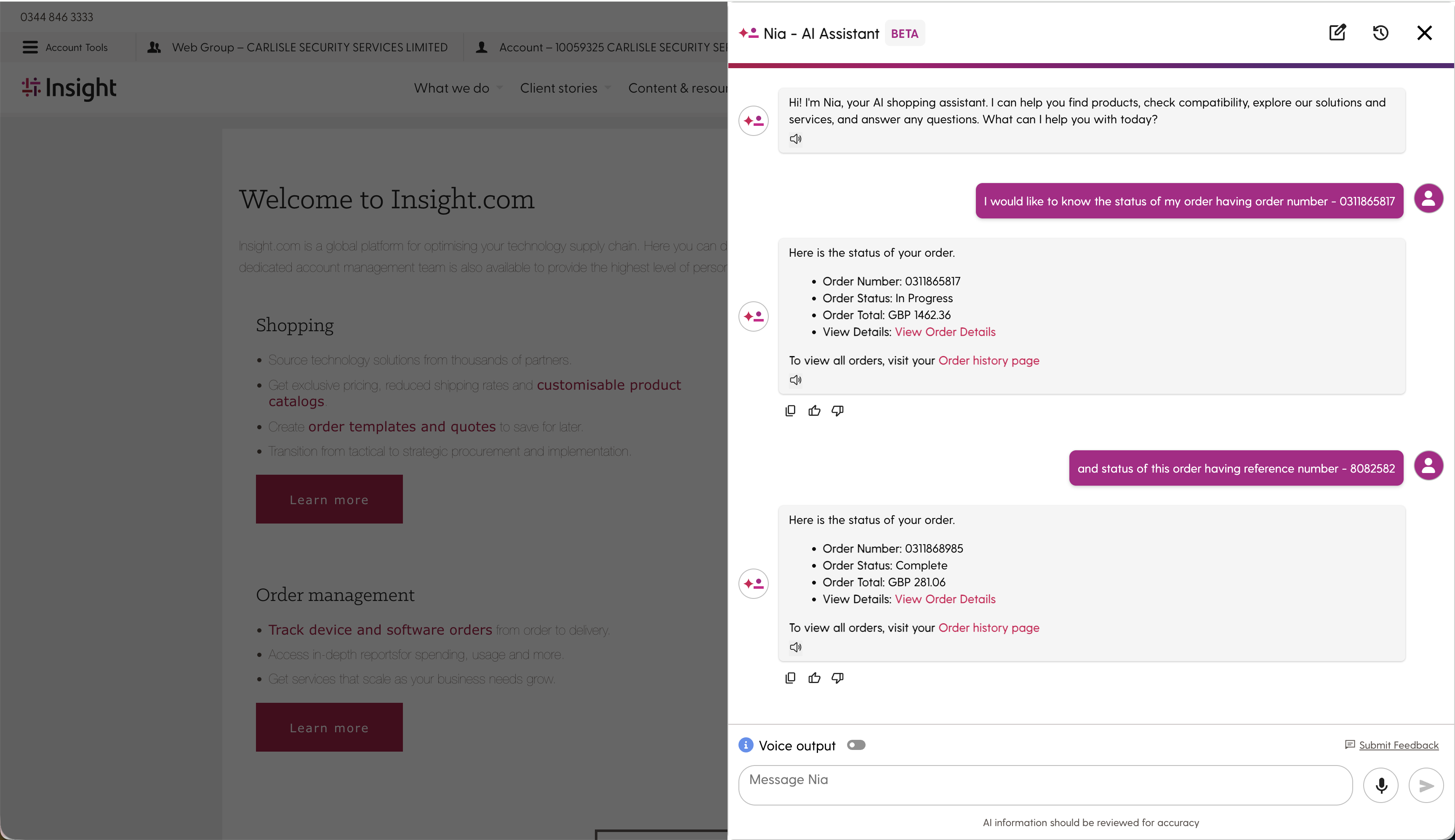Open chat history clock icon

pyautogui.click(x=1380, y=33)
